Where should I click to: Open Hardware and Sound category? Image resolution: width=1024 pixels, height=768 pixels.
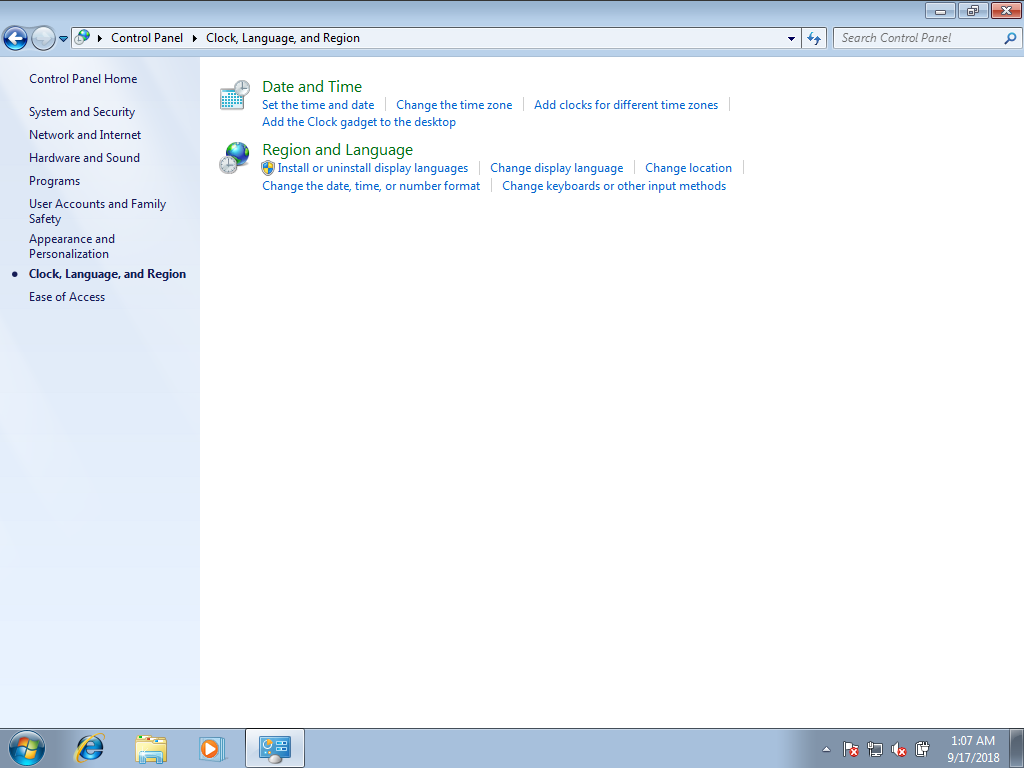pos(84,157)
